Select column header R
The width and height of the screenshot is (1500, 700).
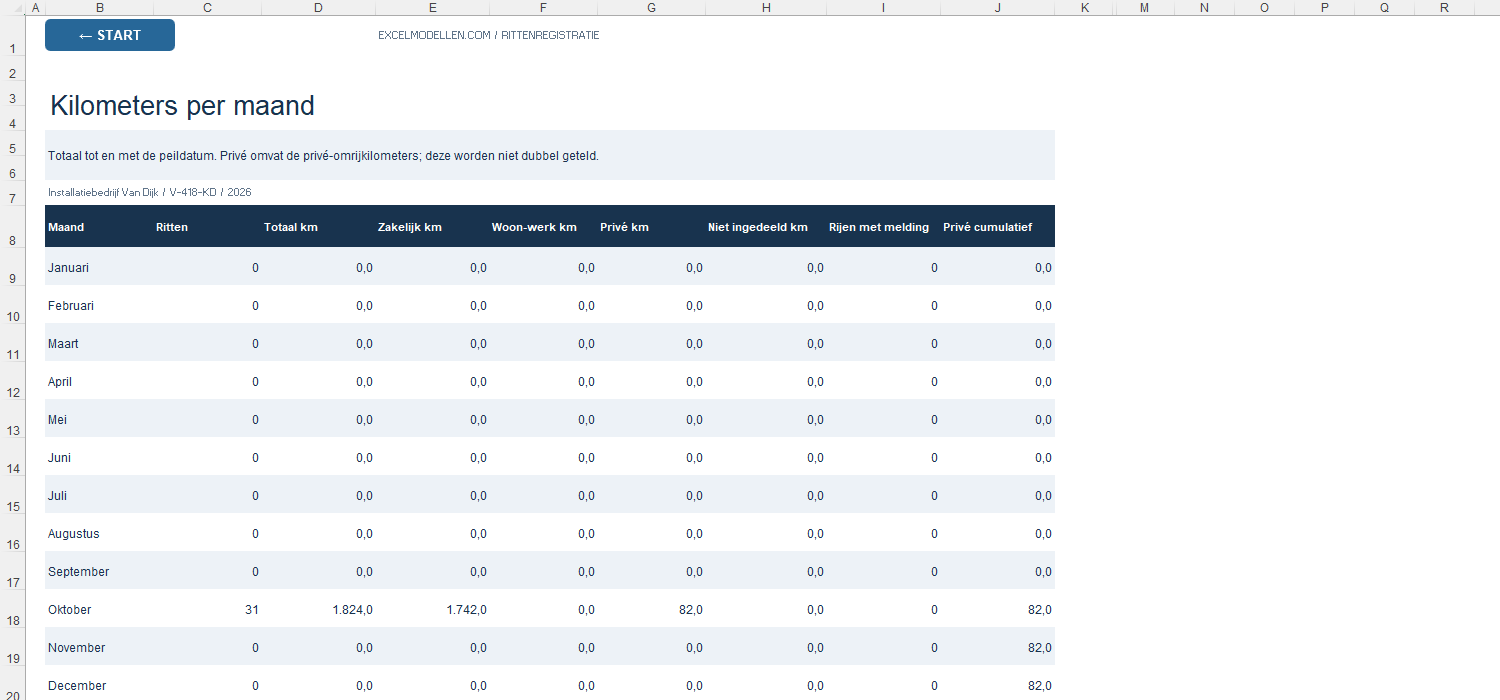pos(1445,8)
